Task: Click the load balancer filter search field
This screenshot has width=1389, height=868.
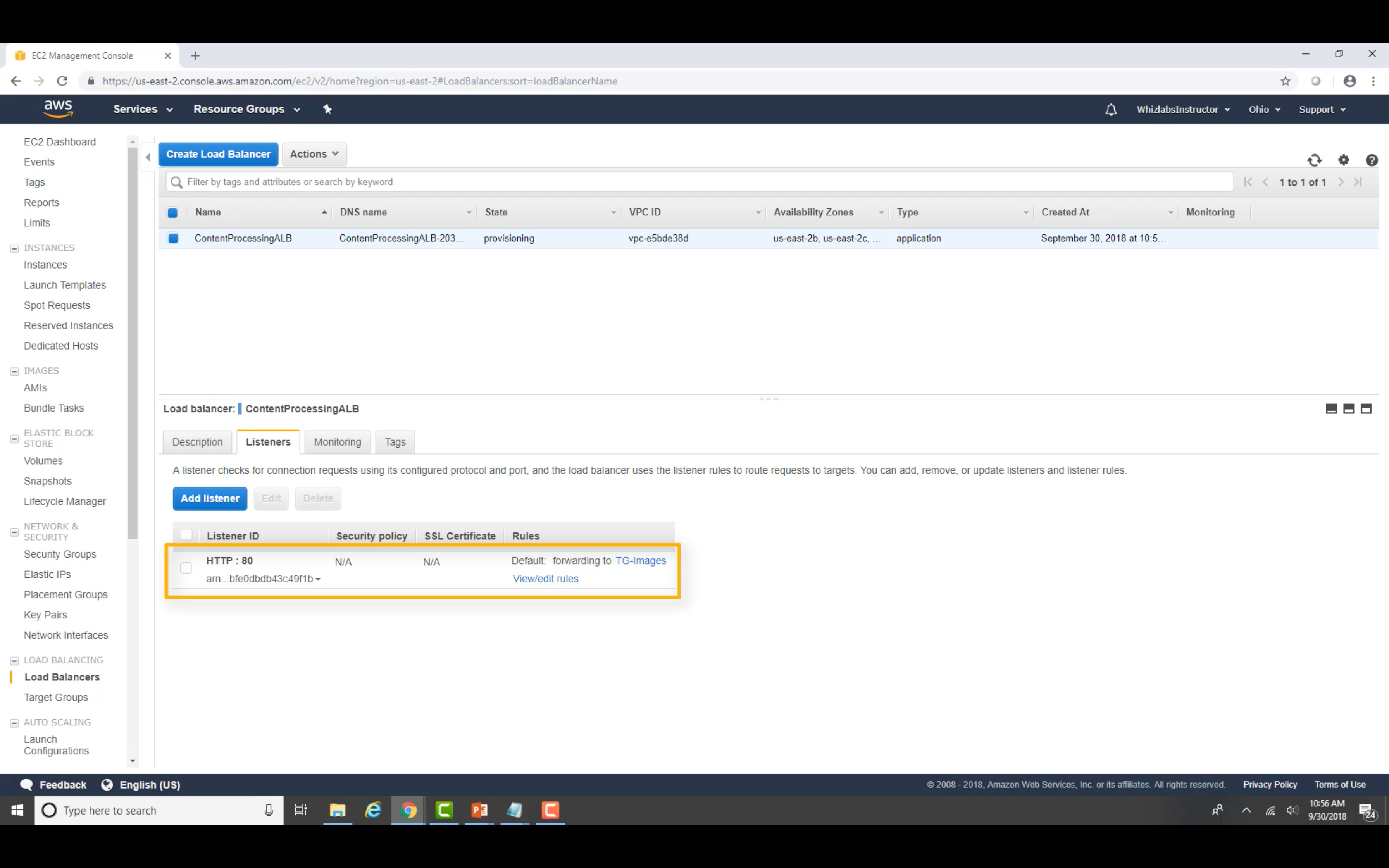Action: (x=700, y=182)
